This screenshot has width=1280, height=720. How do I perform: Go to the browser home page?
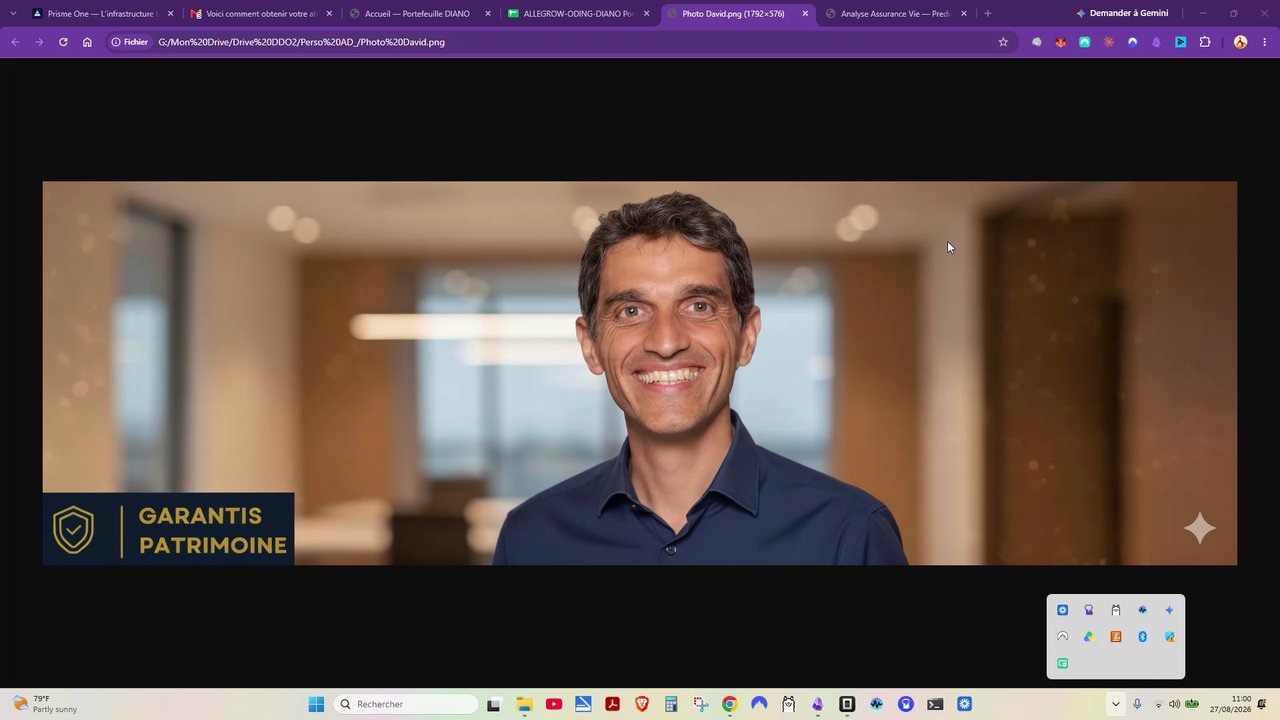[x=87, y=42]
